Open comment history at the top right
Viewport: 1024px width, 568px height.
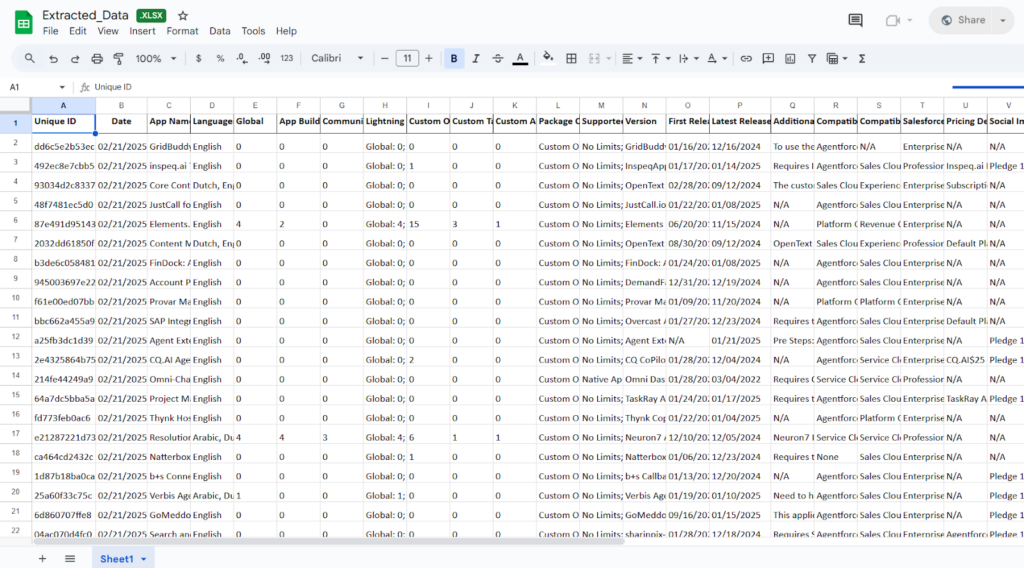click(x=855, y=20)
